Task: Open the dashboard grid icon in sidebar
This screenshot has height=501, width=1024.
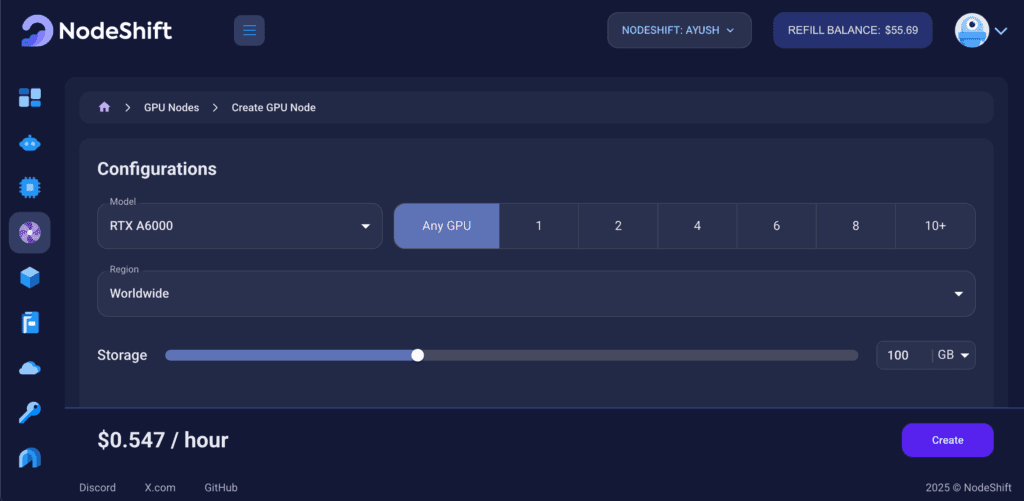Action: [30, 98]
